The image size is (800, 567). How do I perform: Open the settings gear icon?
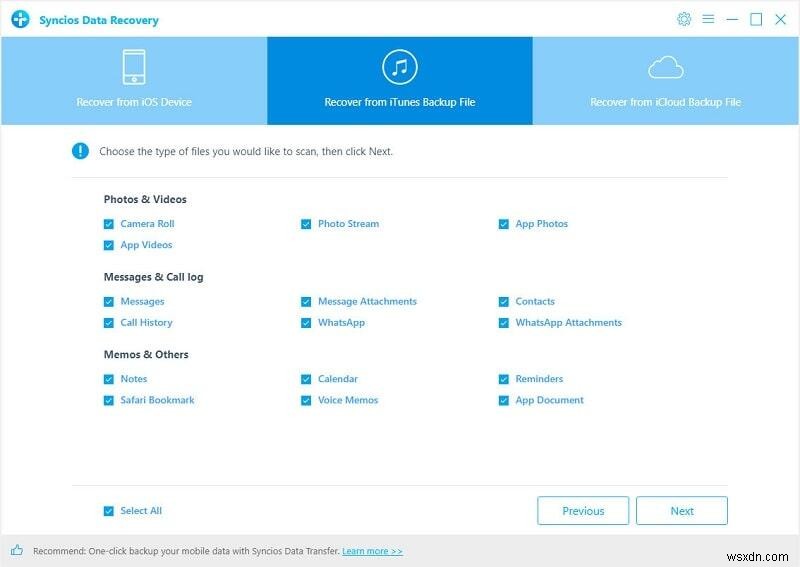[684, 19]
